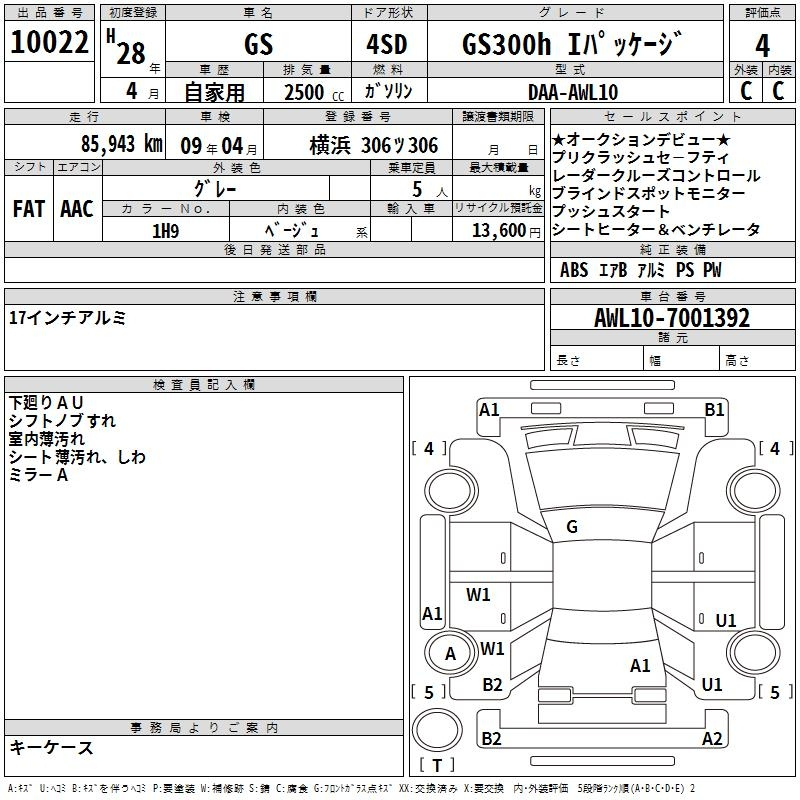
Task: Click プッシュスタート line
Action: pos(611,211)
